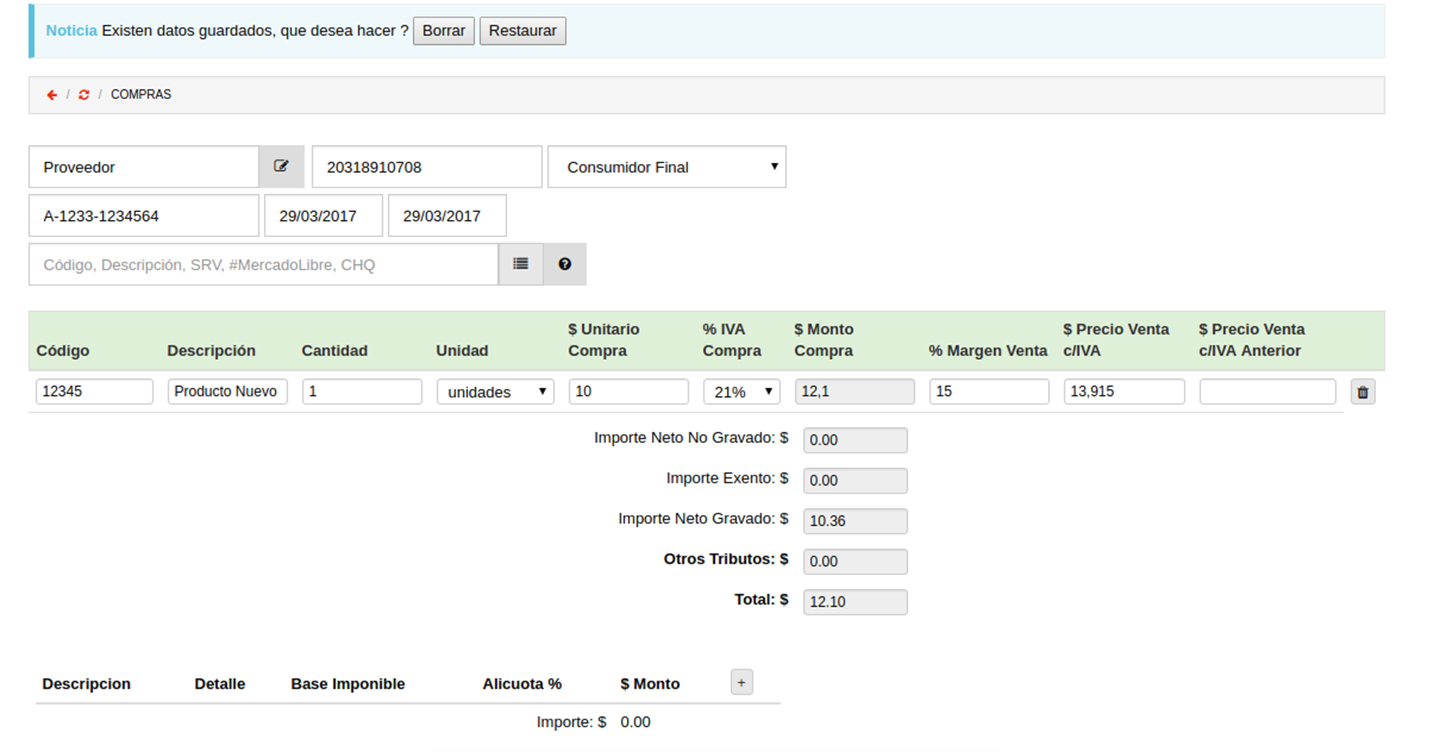Click the Proveedor input field
Screen dimensions: 1440x752
pos(144,167)
